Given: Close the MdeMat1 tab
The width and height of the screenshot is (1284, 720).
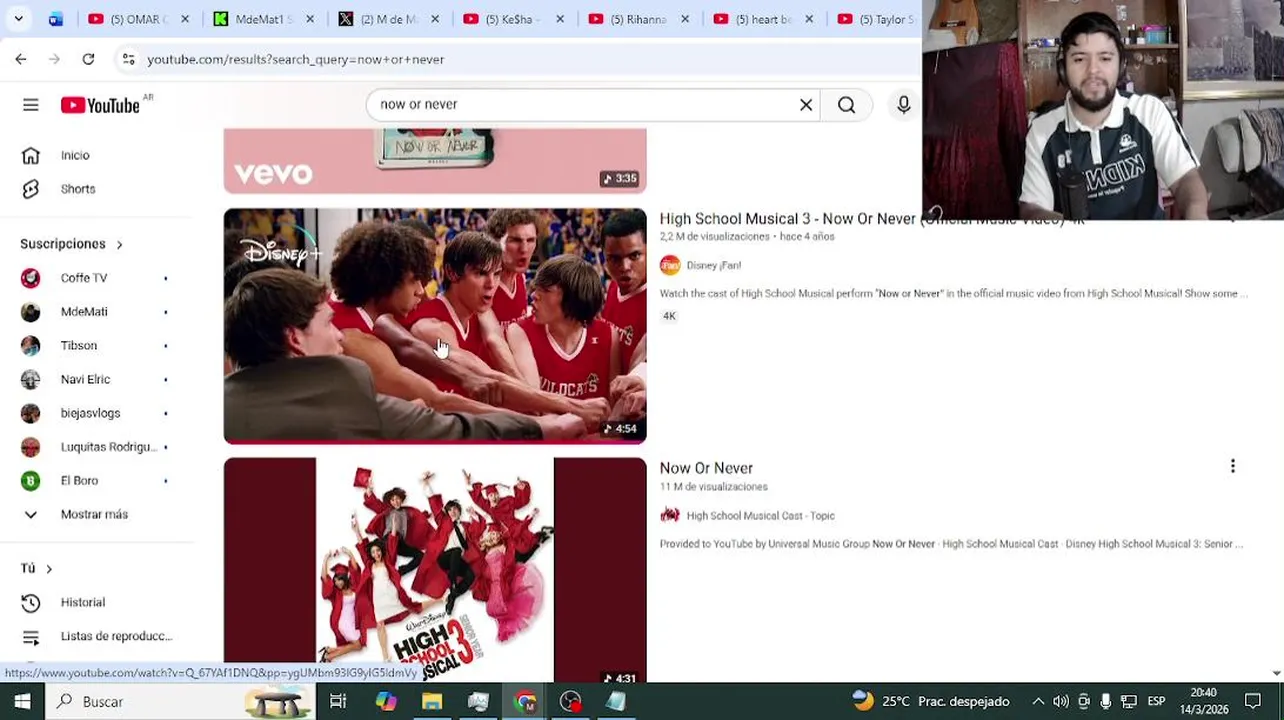Looking at the screenshot, I should [309, 19].
